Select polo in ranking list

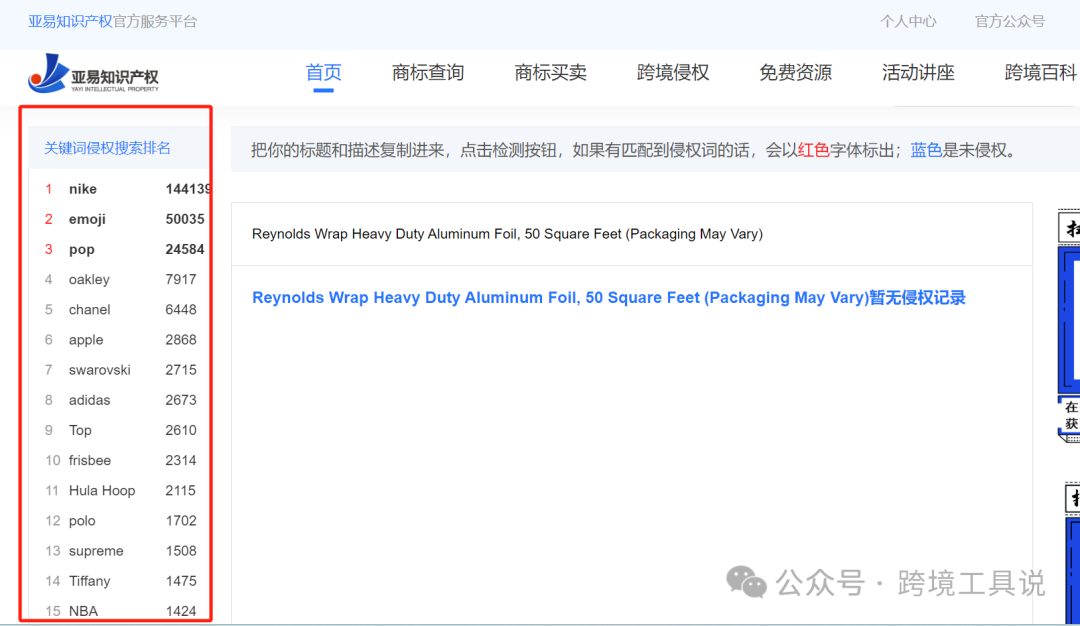tap(82, 521)
